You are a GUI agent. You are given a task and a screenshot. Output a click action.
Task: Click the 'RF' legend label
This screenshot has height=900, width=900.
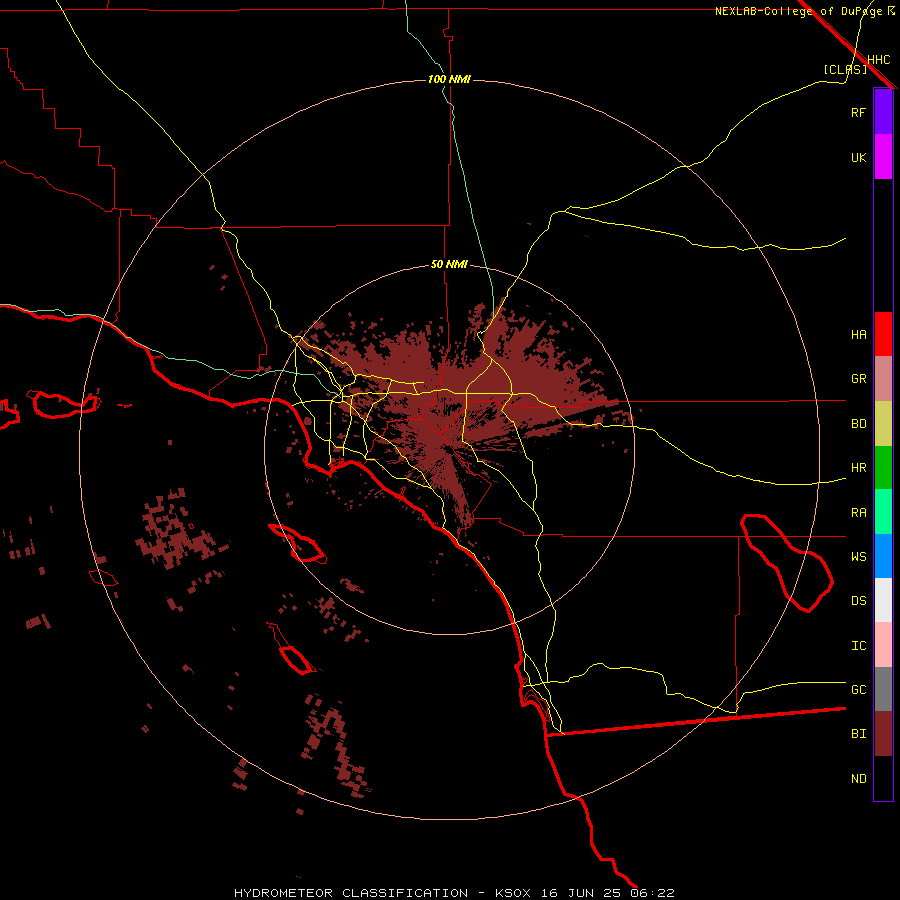click(x=858, y=112)
